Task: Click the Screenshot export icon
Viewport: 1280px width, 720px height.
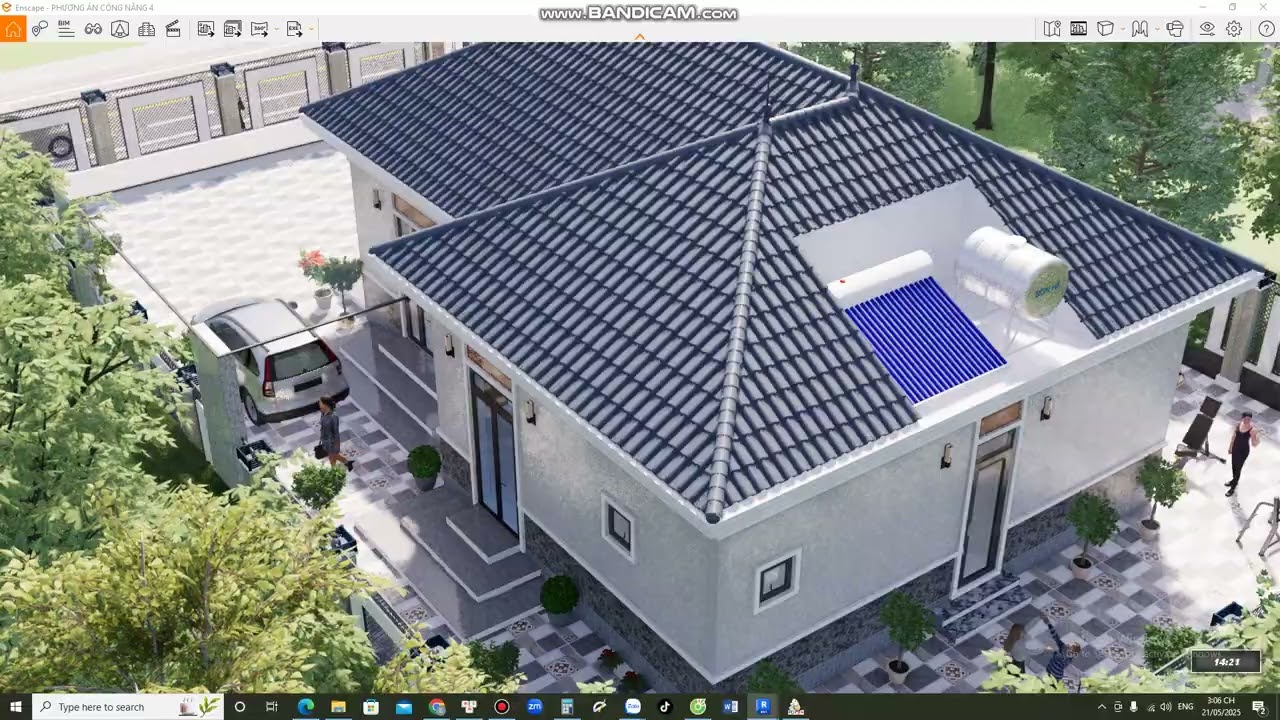Action: click(x=206, y=29)
